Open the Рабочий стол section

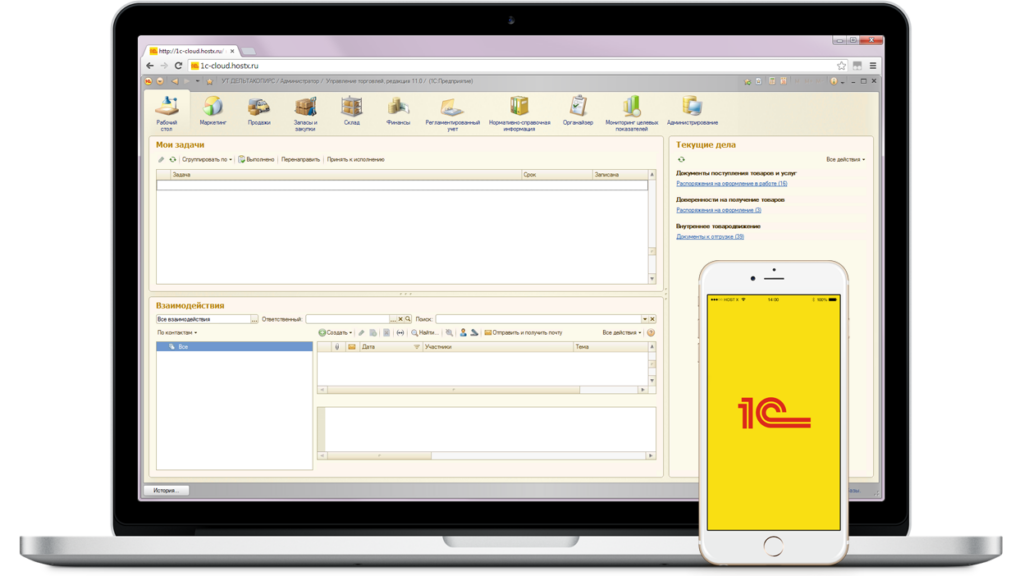pyautogui.click(x=167, y=112)
